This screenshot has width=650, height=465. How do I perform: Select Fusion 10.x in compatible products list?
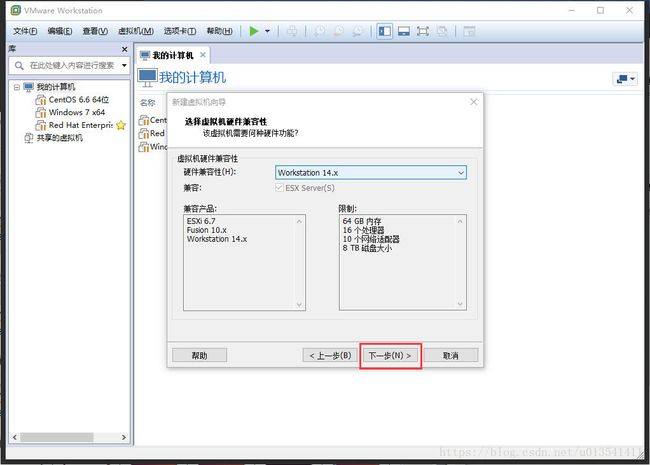pos(206,230)
